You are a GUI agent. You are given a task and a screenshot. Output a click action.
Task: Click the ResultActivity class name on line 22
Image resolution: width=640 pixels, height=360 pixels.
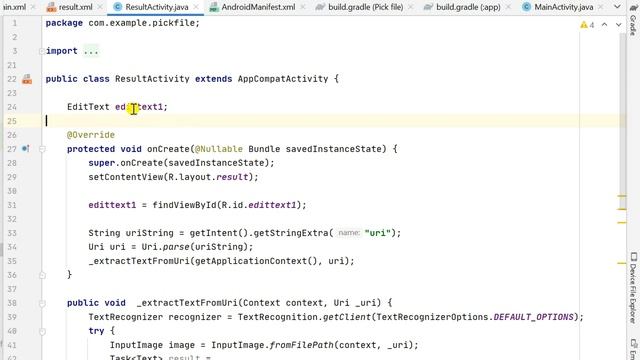pyautogui.click(x=152, y=79)
